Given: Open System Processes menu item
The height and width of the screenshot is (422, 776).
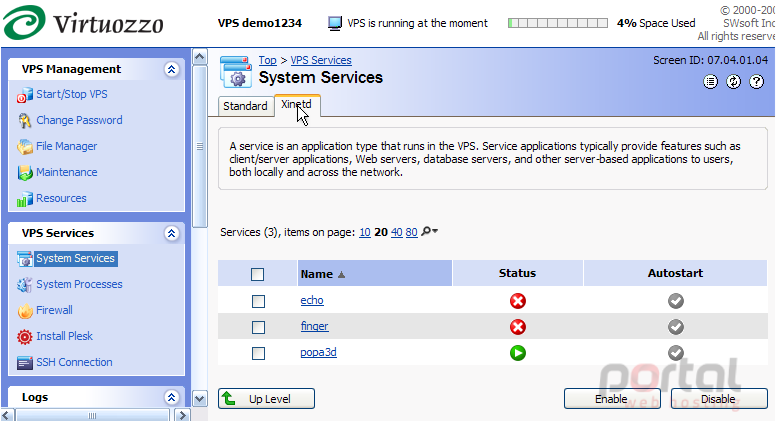Looking at the screenshot, I should click(x=79, y=284).
